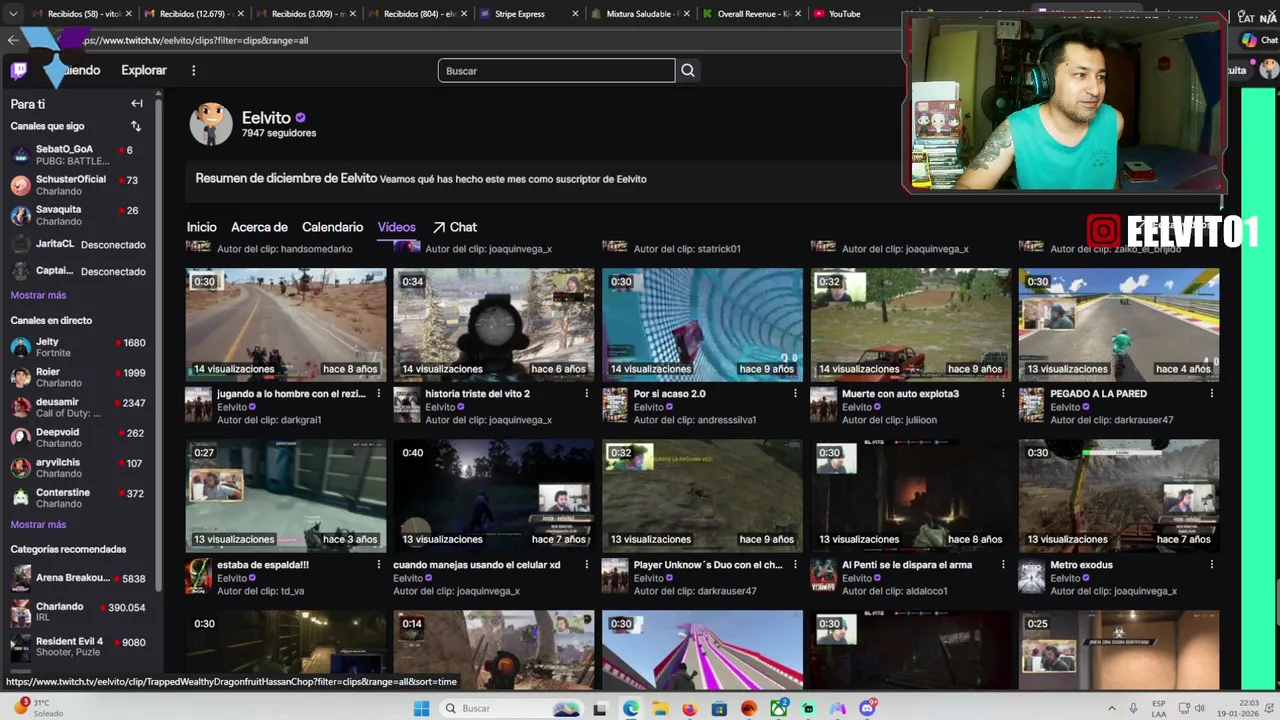The image size is (1280, 720).
Task: Play the 'estaba de espalda!!!' clip thumbnail
Action: click(285, 495)
